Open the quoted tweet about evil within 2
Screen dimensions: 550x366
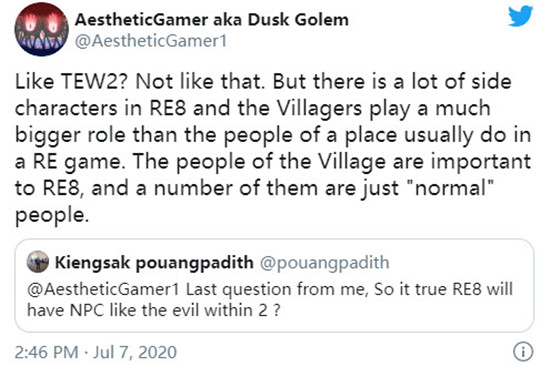point(274,285)
